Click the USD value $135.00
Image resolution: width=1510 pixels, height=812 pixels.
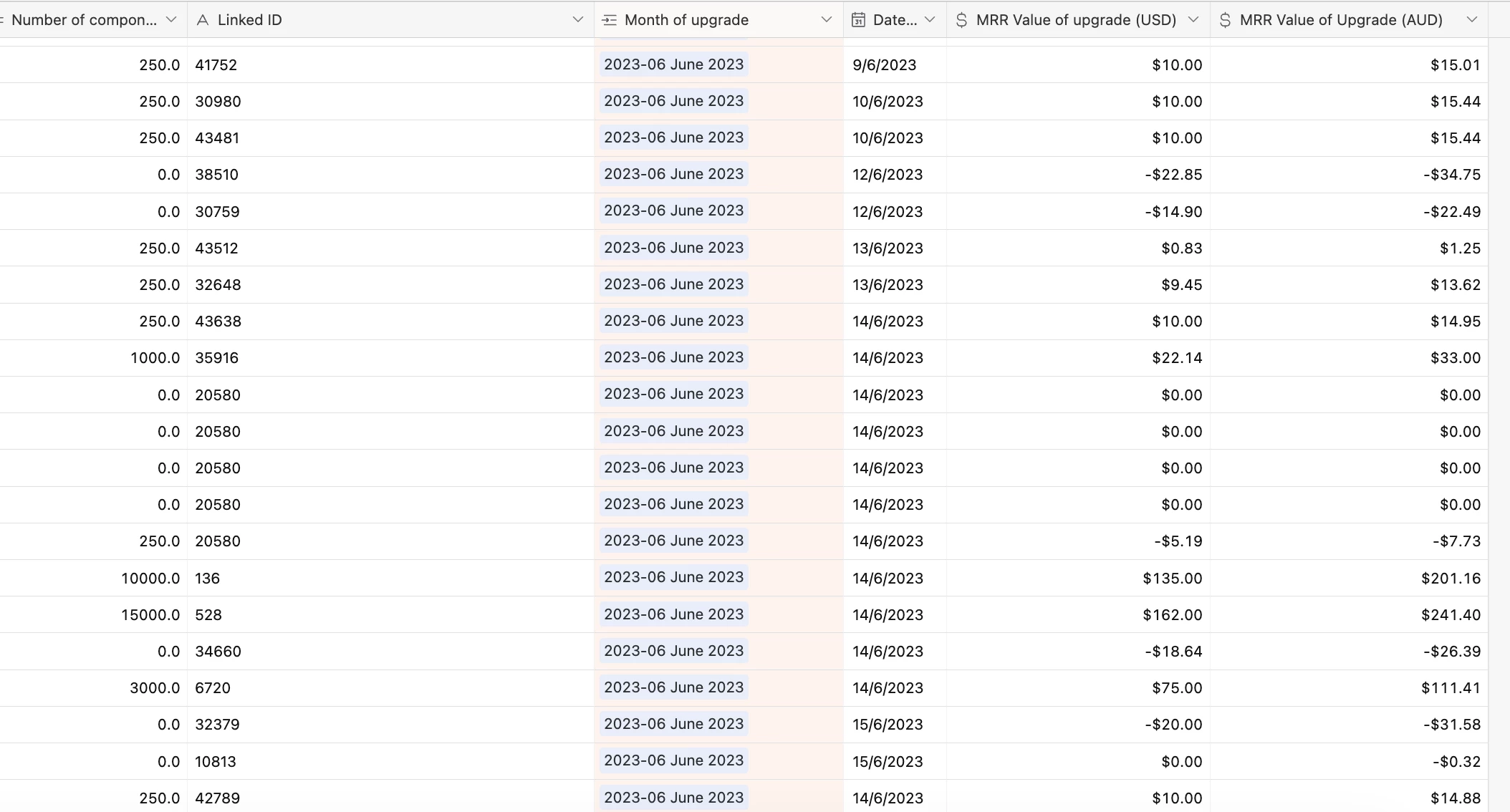[x=1172, y=579]
